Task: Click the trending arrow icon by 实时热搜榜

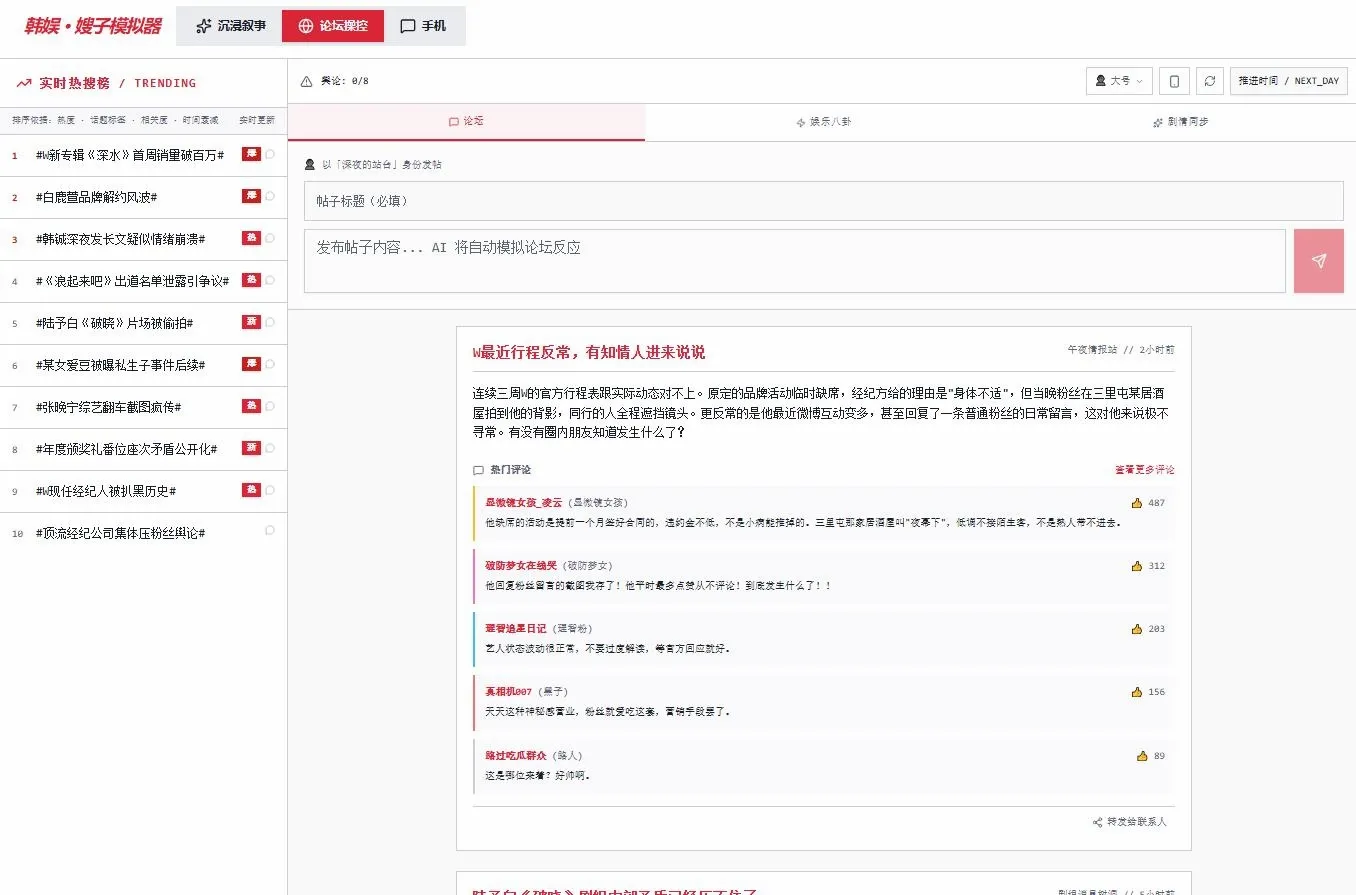Action: [x=24, y=83]
